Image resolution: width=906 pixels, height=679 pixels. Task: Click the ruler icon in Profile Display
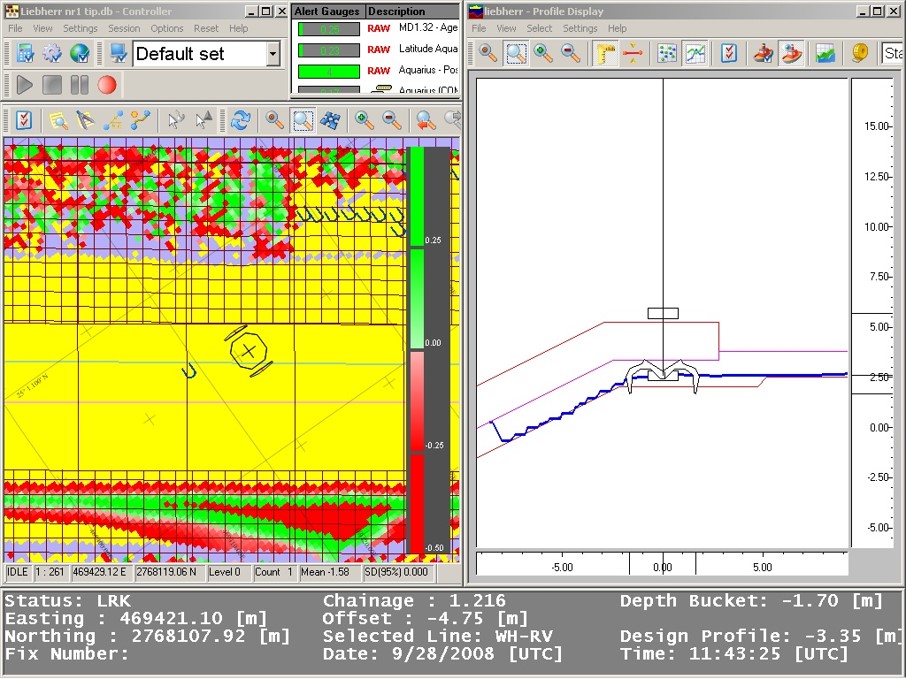point(606,53)
